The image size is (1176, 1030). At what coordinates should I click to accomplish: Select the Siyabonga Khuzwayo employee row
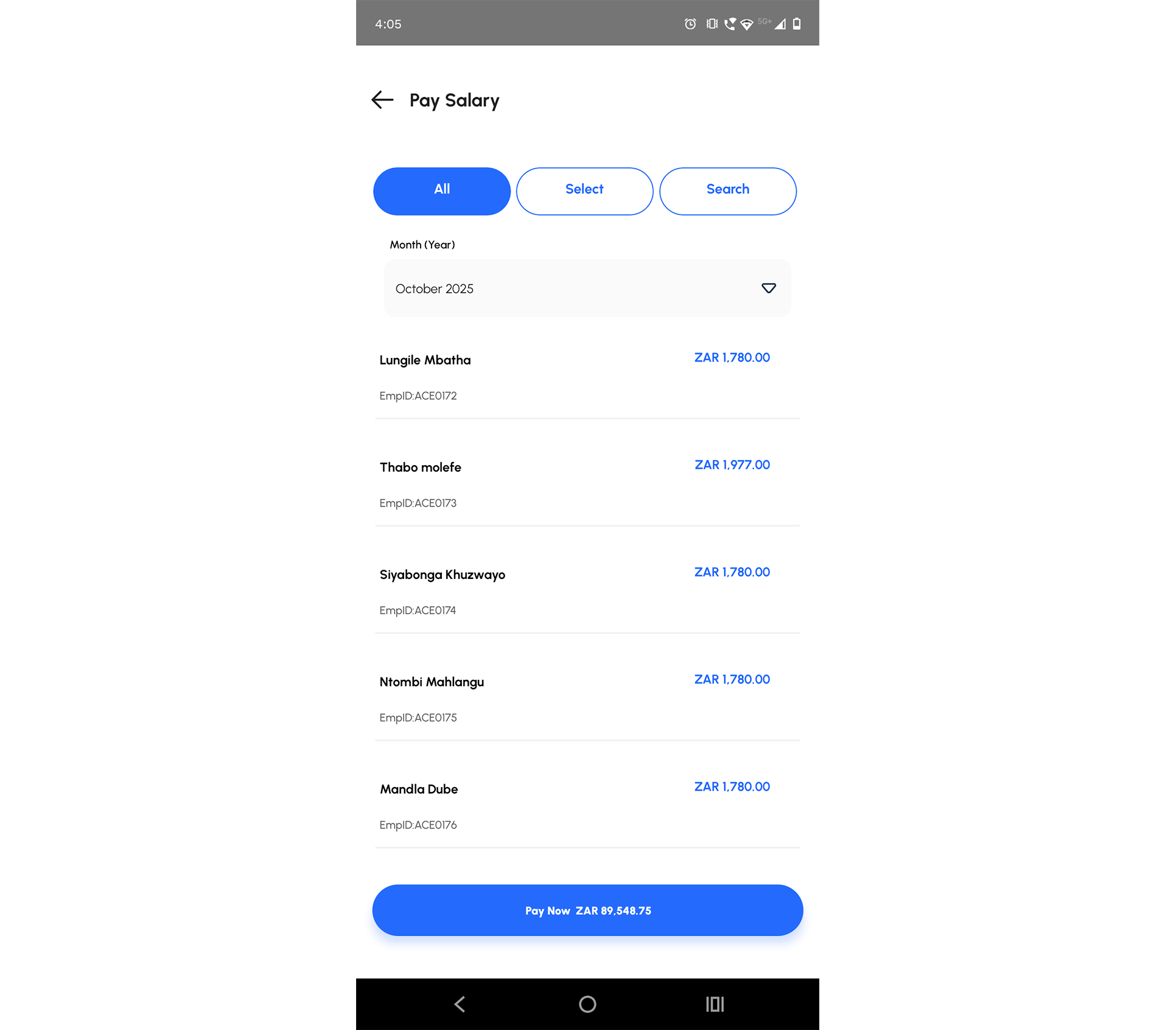[587, 591]
